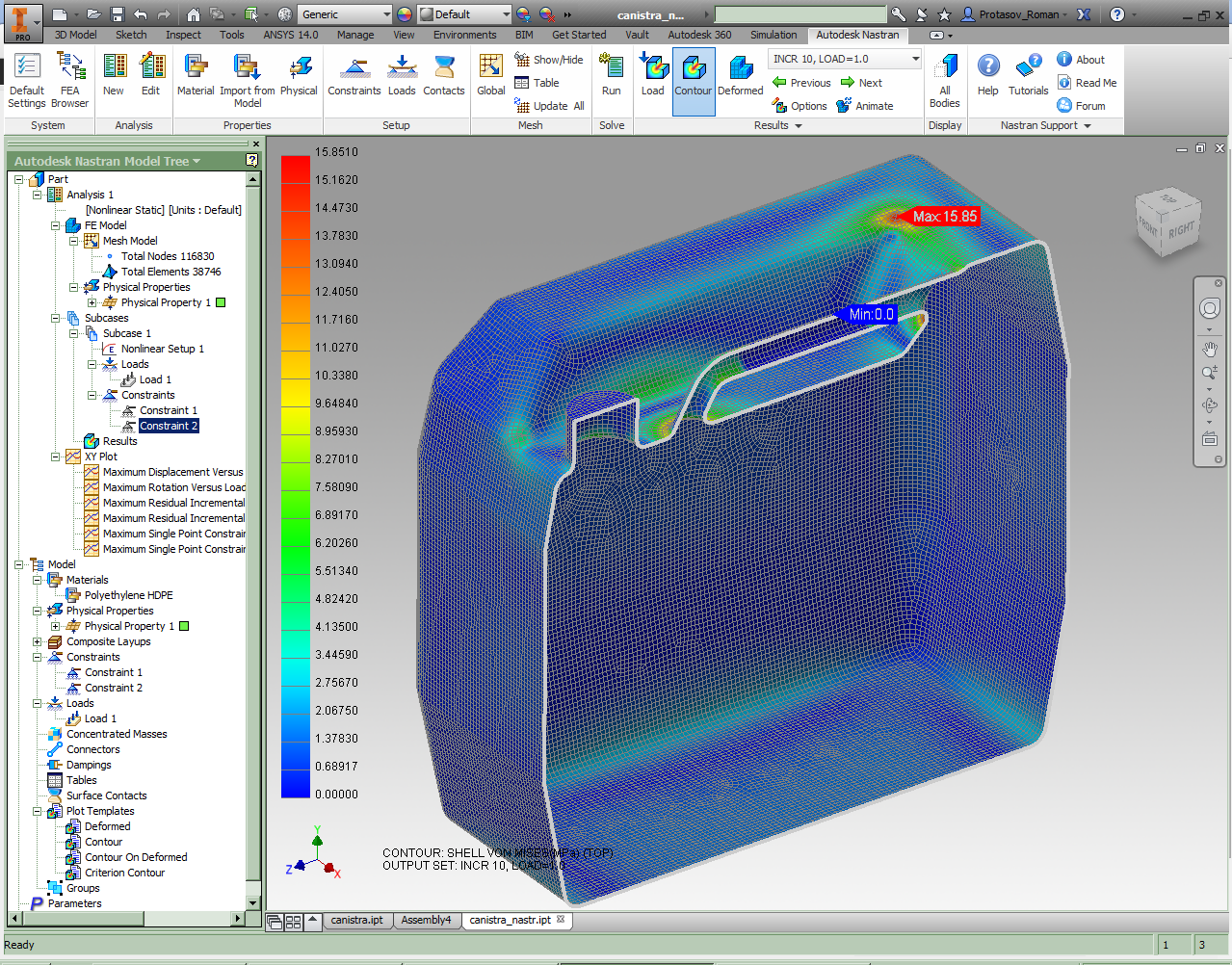The image size is (1232, 965).
Task: Click the search input field in title bar
Action: pyautogui.click(x=800, y=14)
